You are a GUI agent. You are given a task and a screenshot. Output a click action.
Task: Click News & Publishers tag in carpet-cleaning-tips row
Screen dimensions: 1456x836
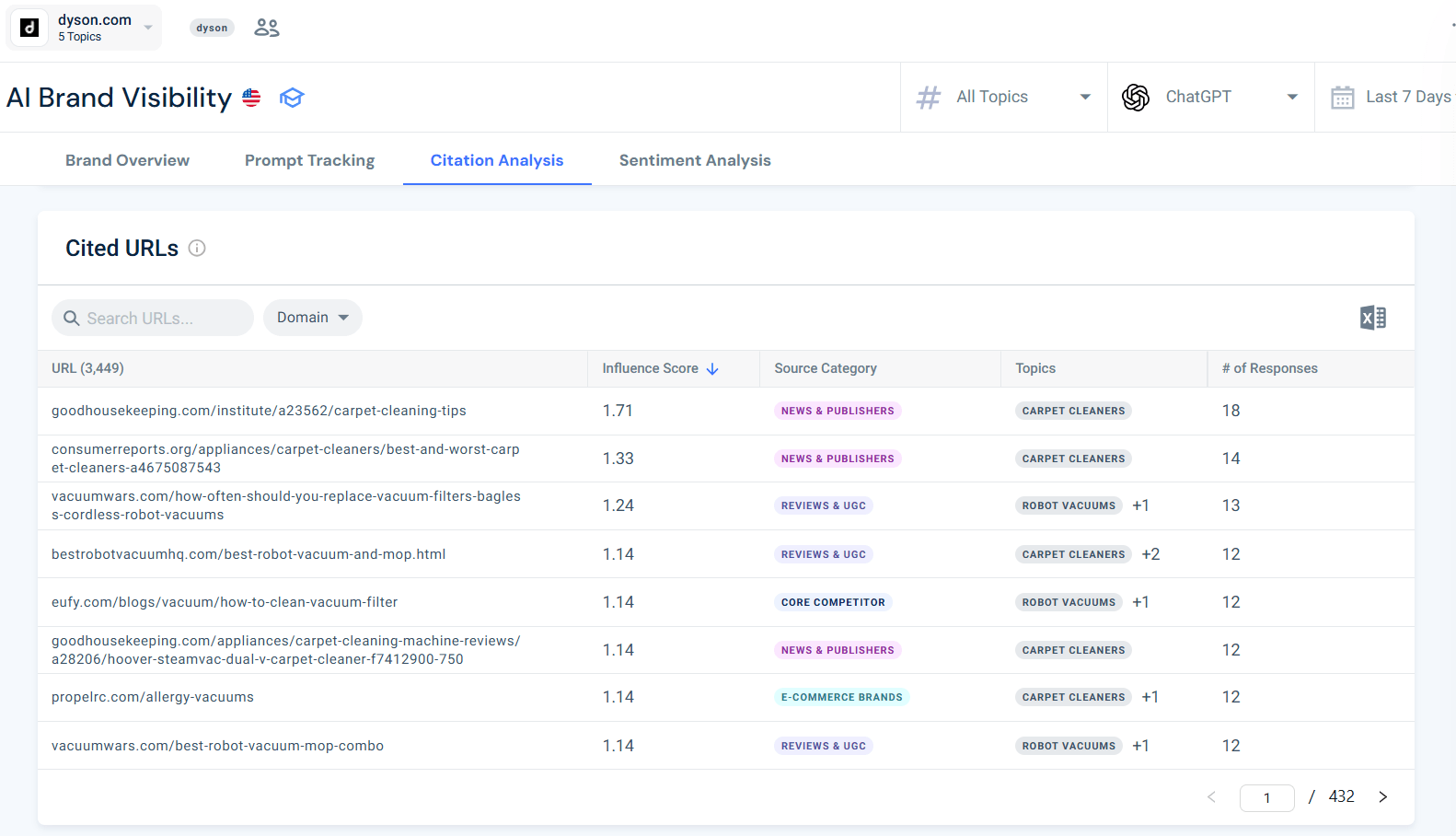(838, 411)
